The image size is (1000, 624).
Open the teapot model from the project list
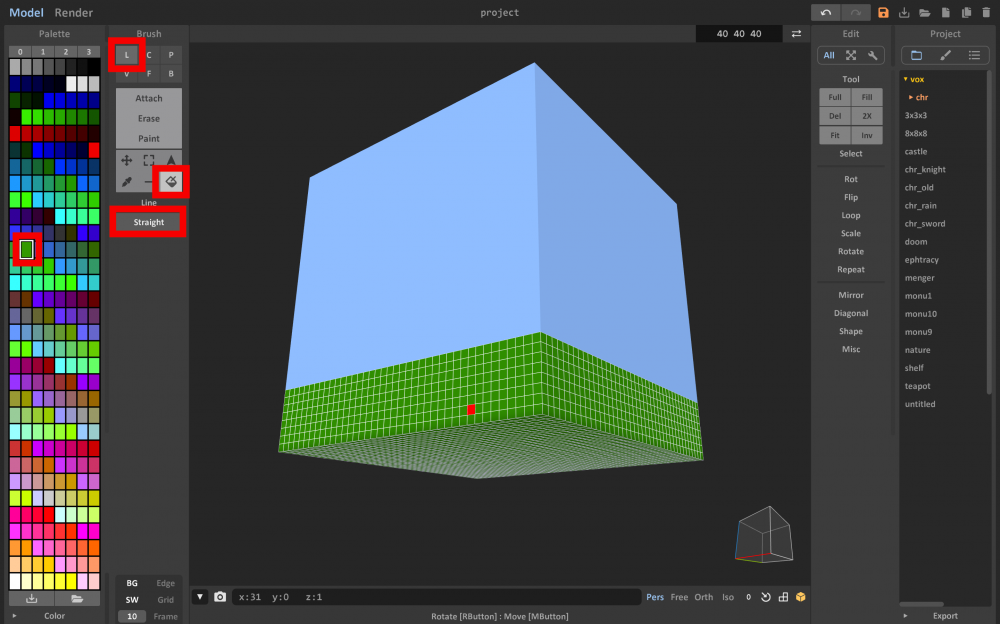919,386
